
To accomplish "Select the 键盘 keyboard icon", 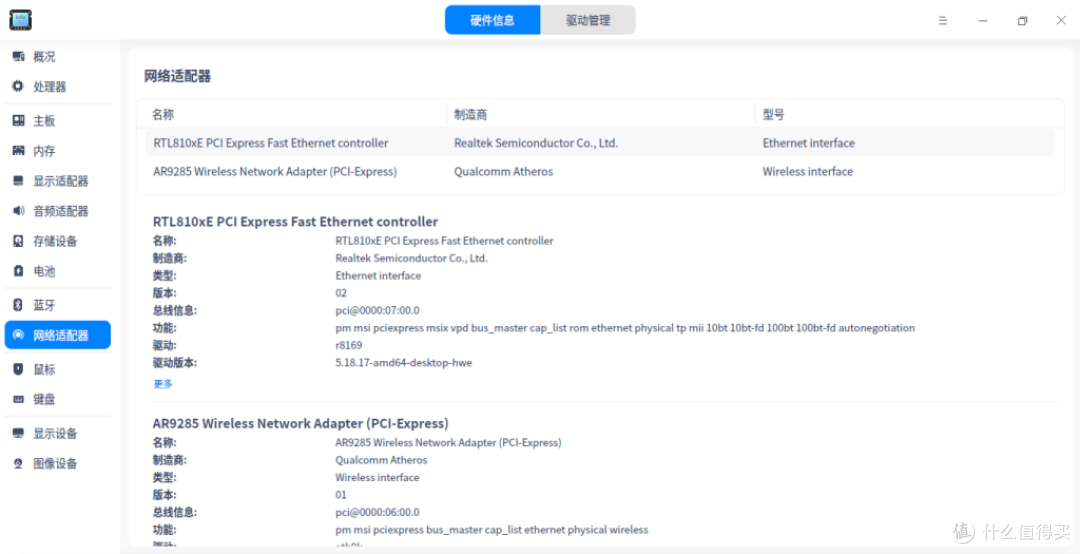I will pyautogui.click(x=19, y=399).
